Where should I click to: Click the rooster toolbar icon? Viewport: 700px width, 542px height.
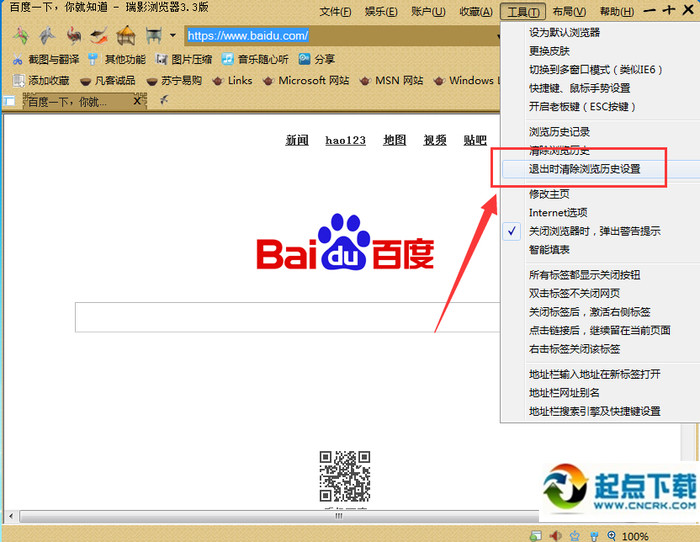point(74,35)
